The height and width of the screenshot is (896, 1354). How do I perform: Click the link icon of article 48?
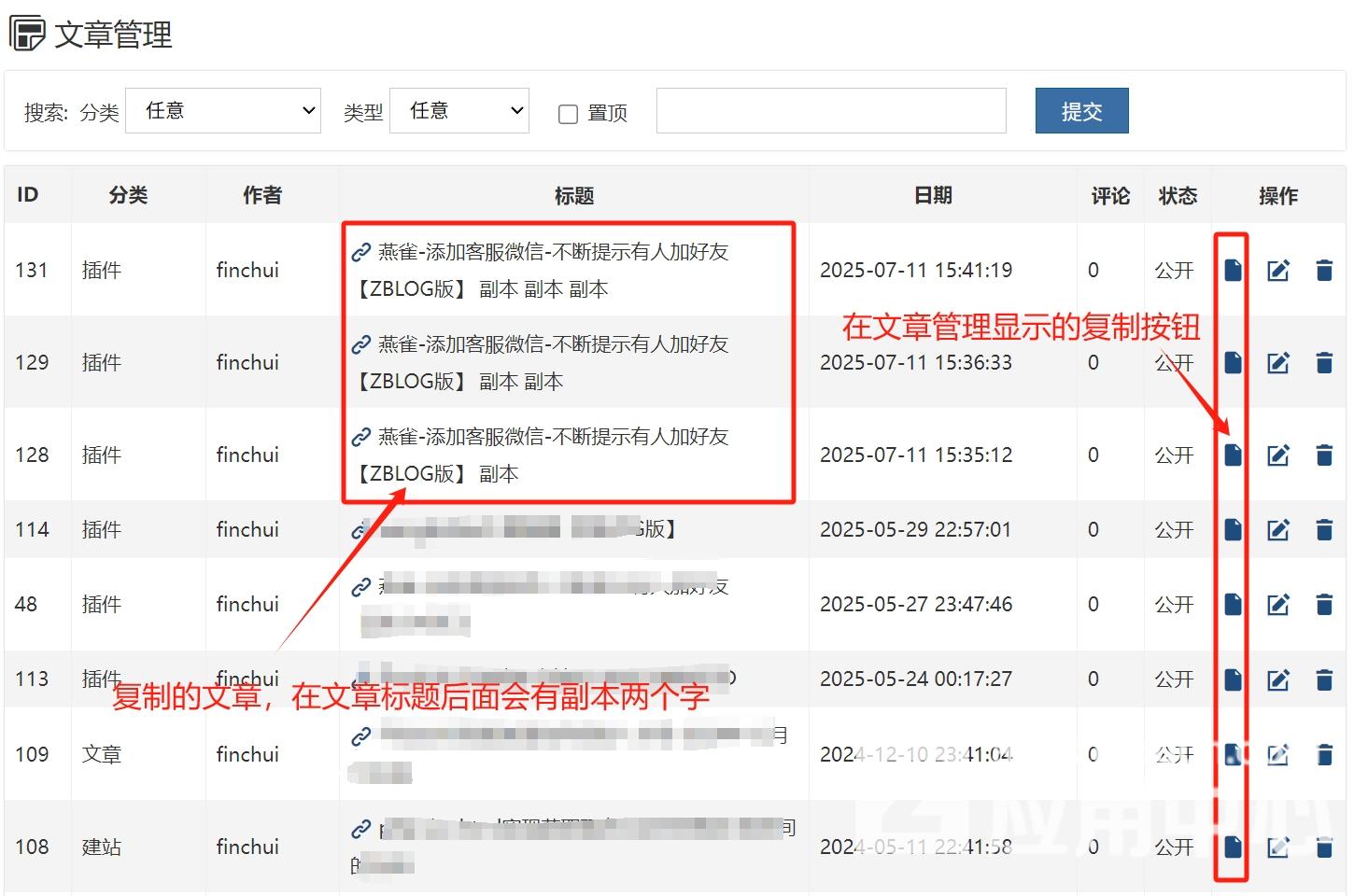tap(361, 587)
